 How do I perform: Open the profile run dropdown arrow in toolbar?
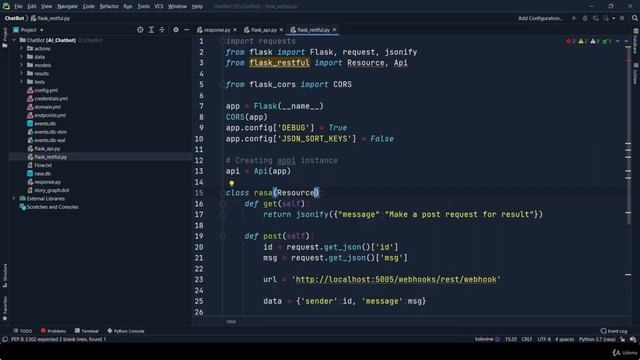tap(613, 18)
